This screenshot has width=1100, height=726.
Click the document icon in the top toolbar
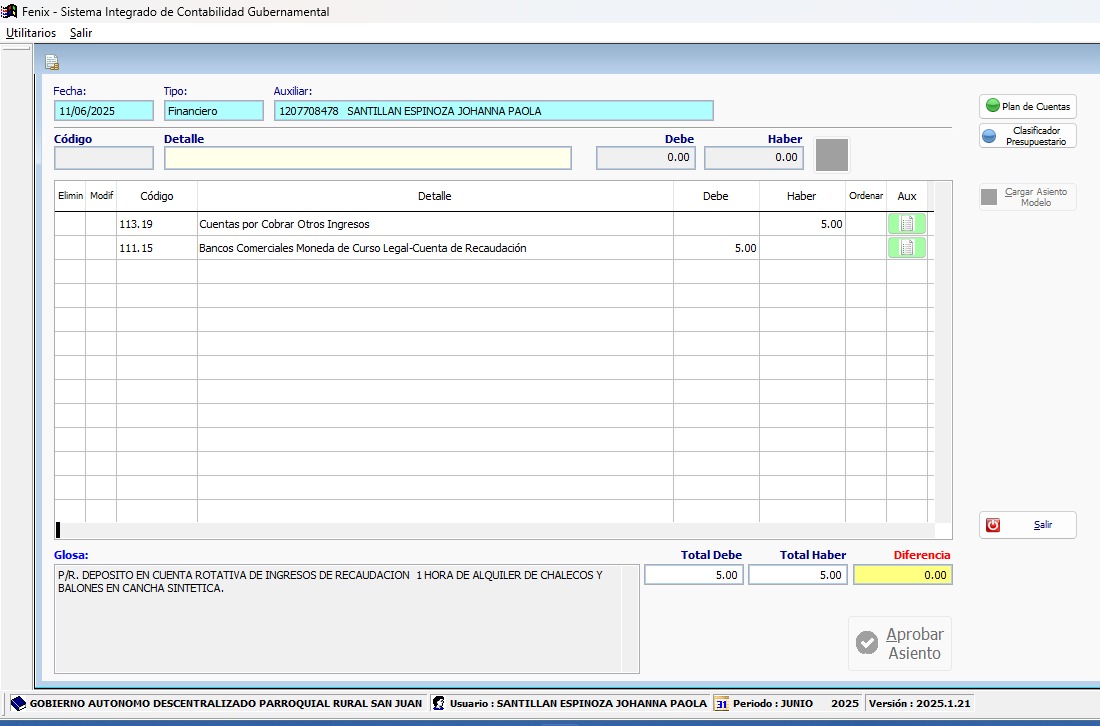(x=52, y=63)
